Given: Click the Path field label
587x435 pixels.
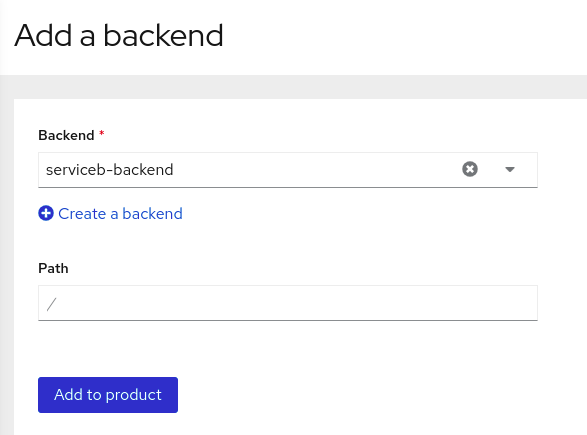Looking at the screenshot, I should click(53, 268).
